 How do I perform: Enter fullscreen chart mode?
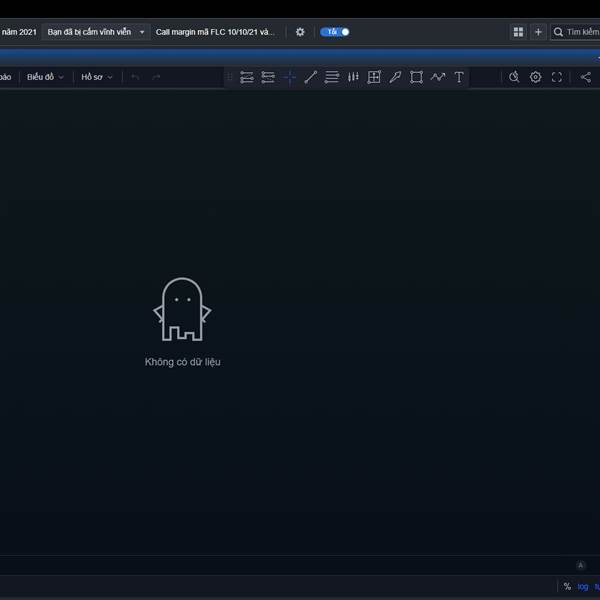[557, 77]
